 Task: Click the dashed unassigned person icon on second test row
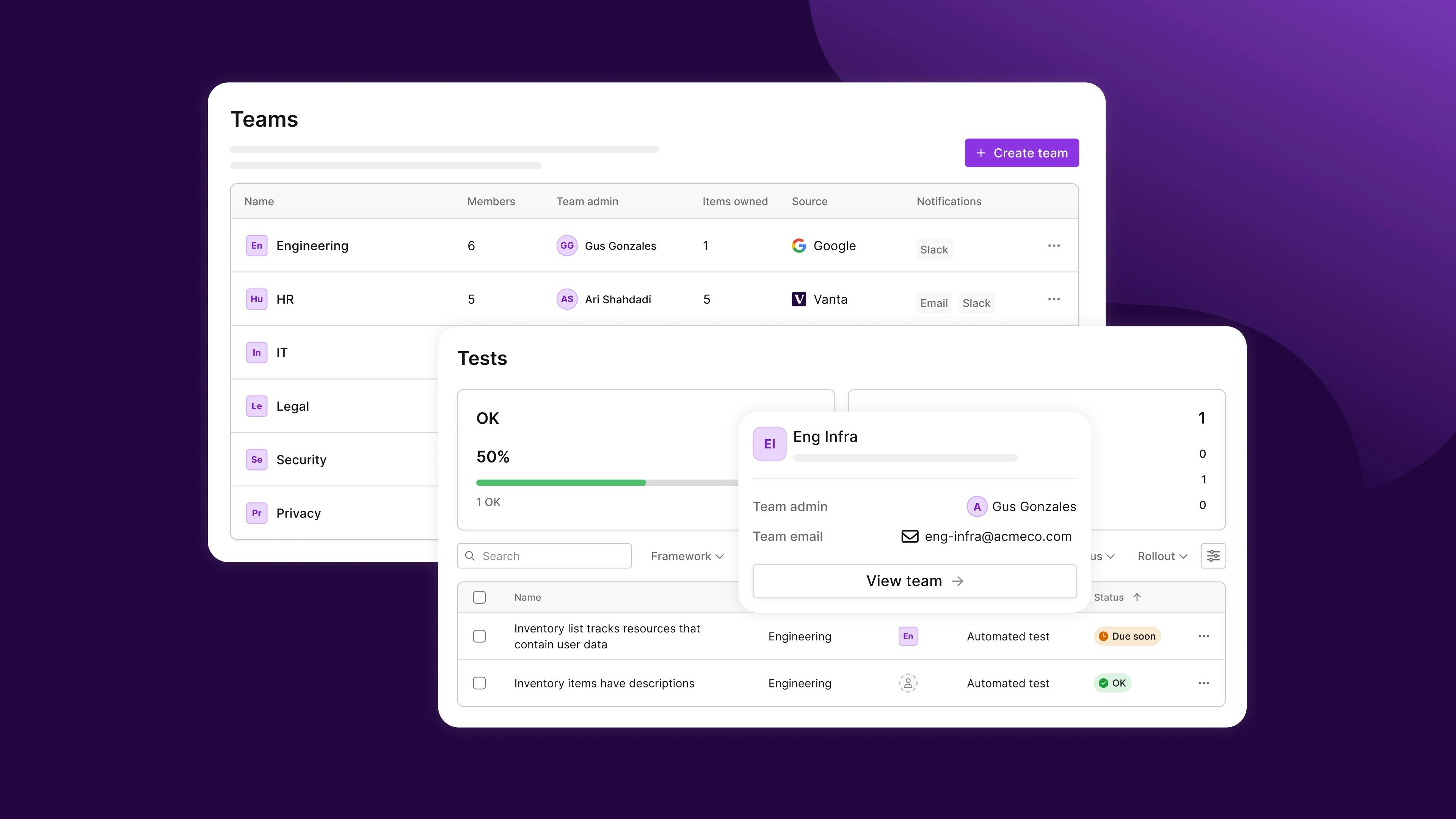click(908, 683)
